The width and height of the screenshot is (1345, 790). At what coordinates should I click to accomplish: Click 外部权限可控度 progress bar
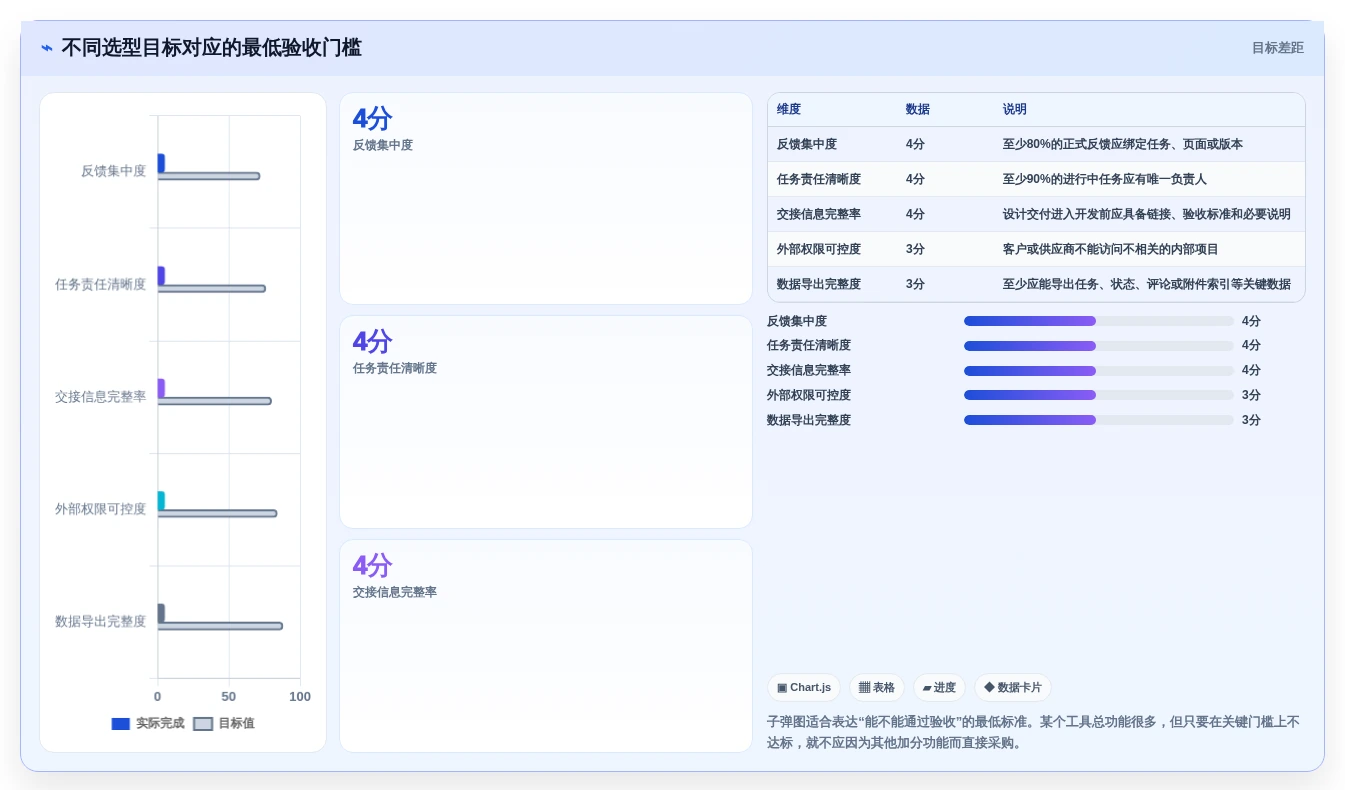coord(1098,395)
